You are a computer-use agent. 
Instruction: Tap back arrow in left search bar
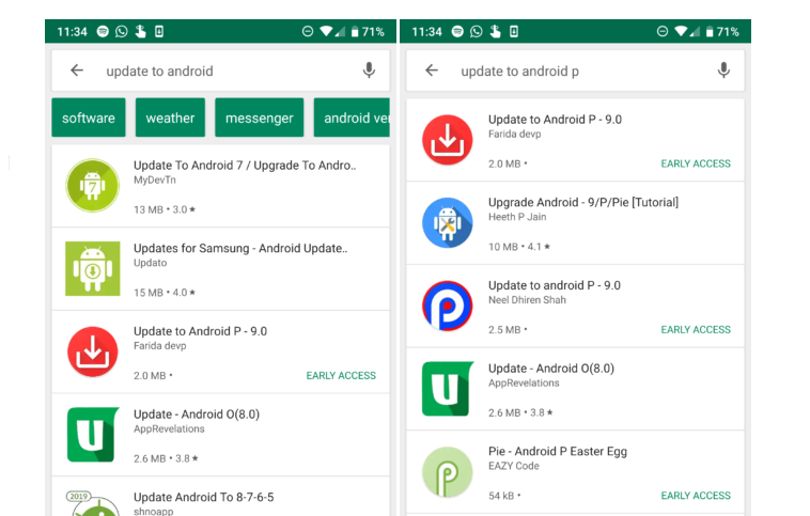point(77,70)
